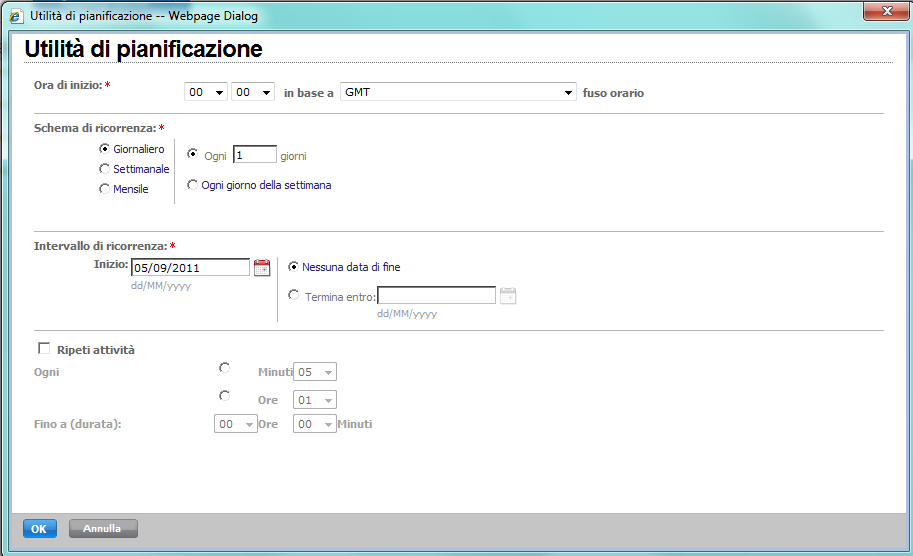The height and width of the screenshot is (556, 913).
Task: Select the Giornaliero recurrence option
Action: [x=104, y=148]
